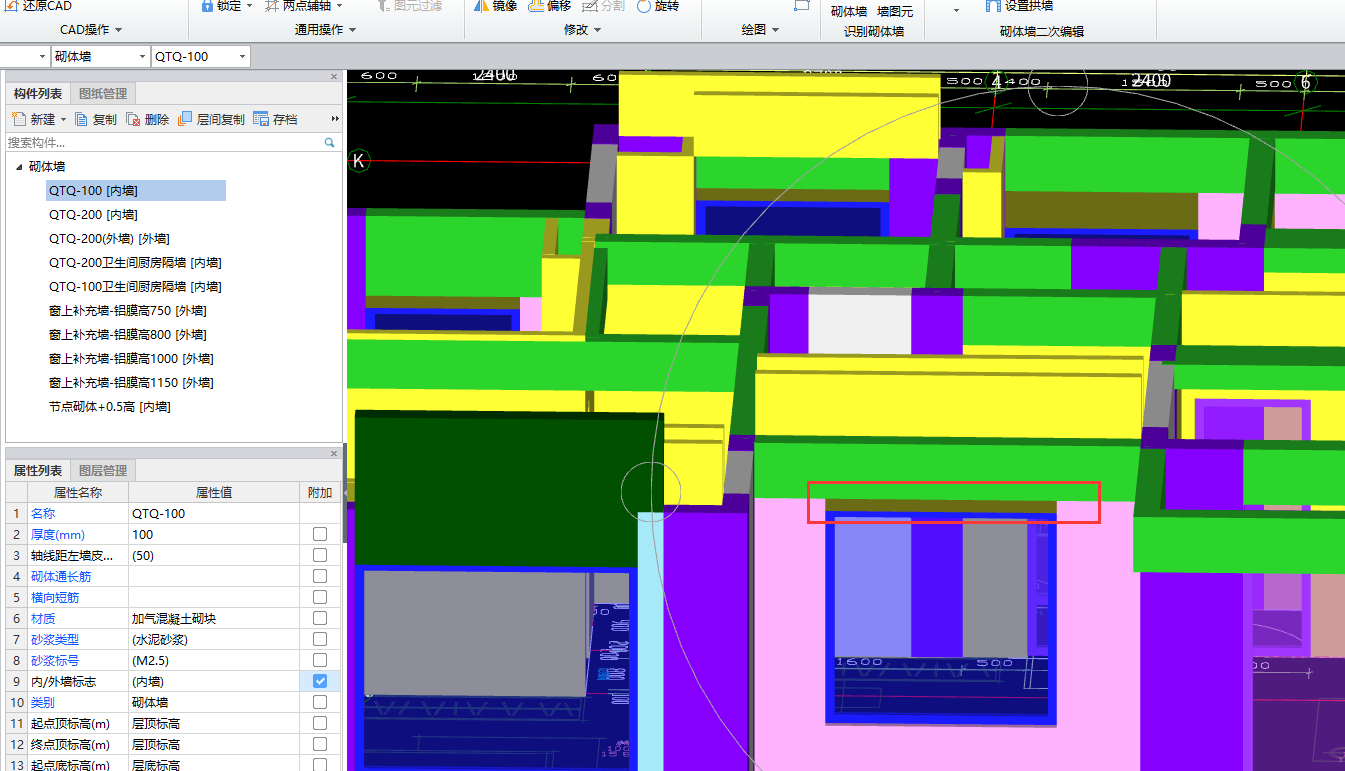Screen dimensions: 1345x771
Task: Click the 层间复制 copy between floors icon
Action: (x=185, y=119)
